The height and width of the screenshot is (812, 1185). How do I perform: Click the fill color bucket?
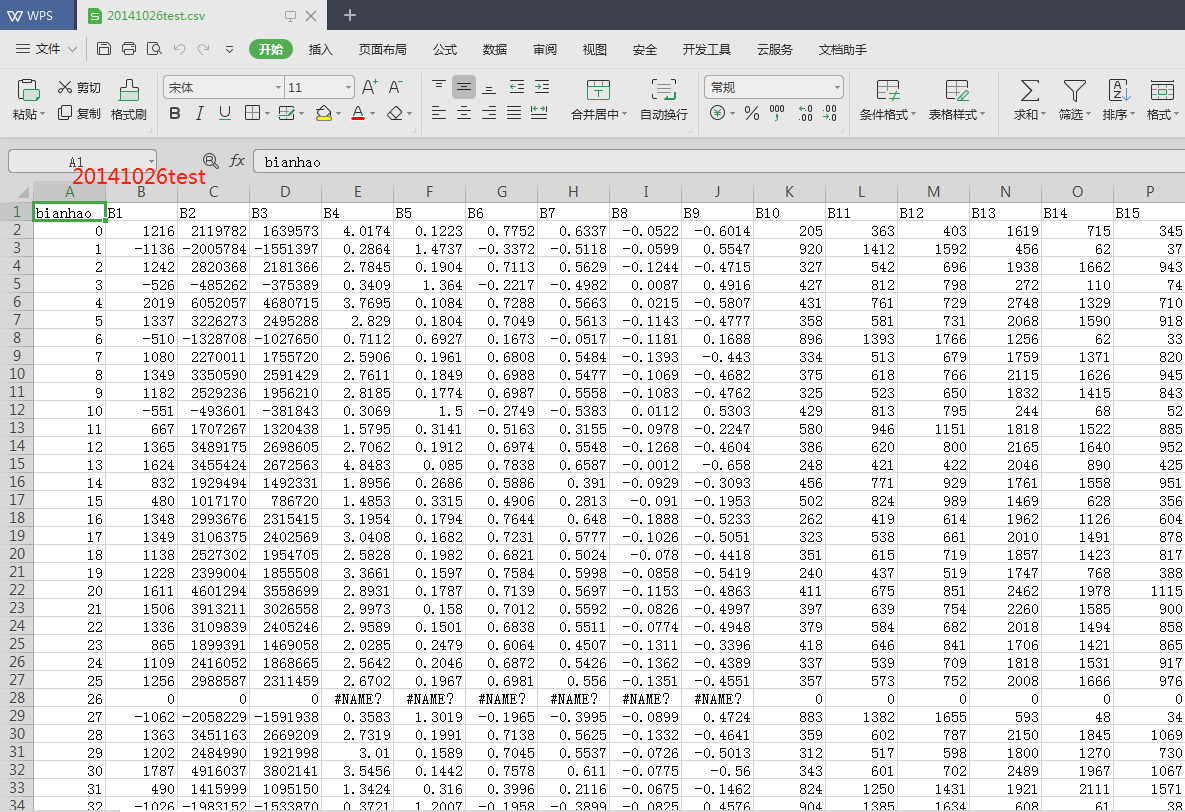pos(323,113)
